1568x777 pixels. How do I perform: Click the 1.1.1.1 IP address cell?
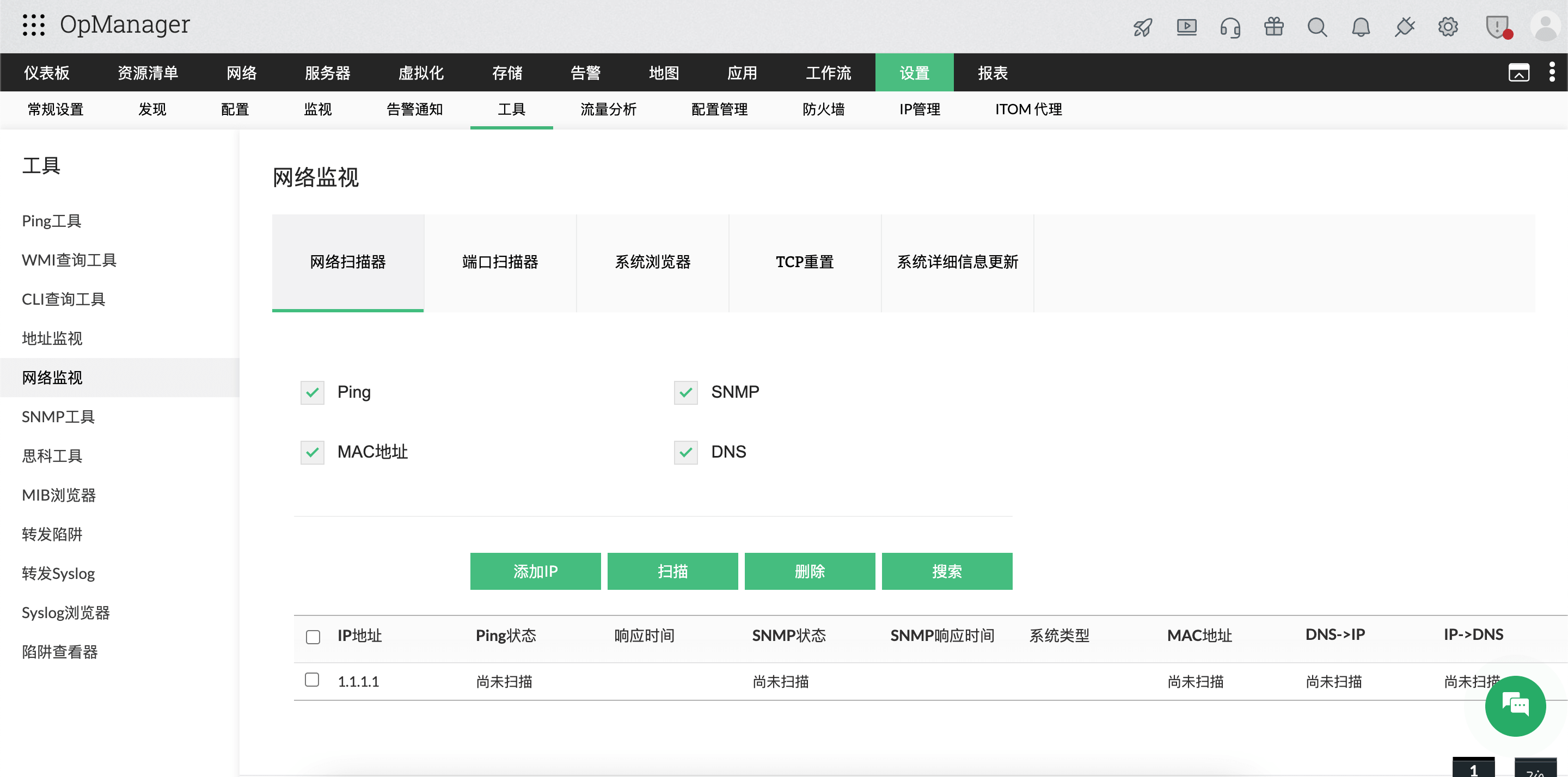click(358, 681)
